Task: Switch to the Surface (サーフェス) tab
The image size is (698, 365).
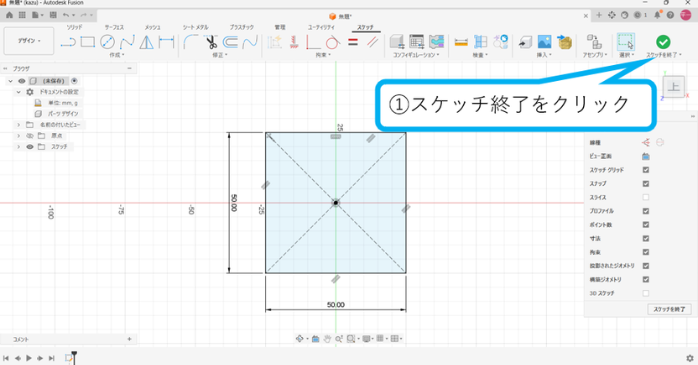Action: pos(114,27)
